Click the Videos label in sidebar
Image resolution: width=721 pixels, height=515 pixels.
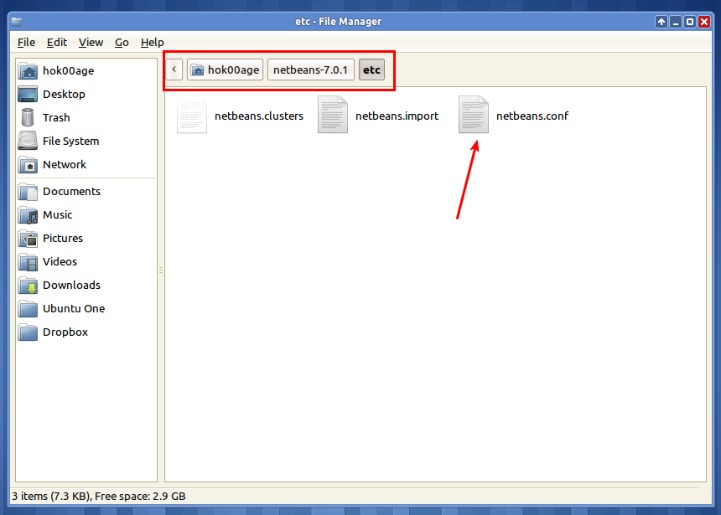60,262
